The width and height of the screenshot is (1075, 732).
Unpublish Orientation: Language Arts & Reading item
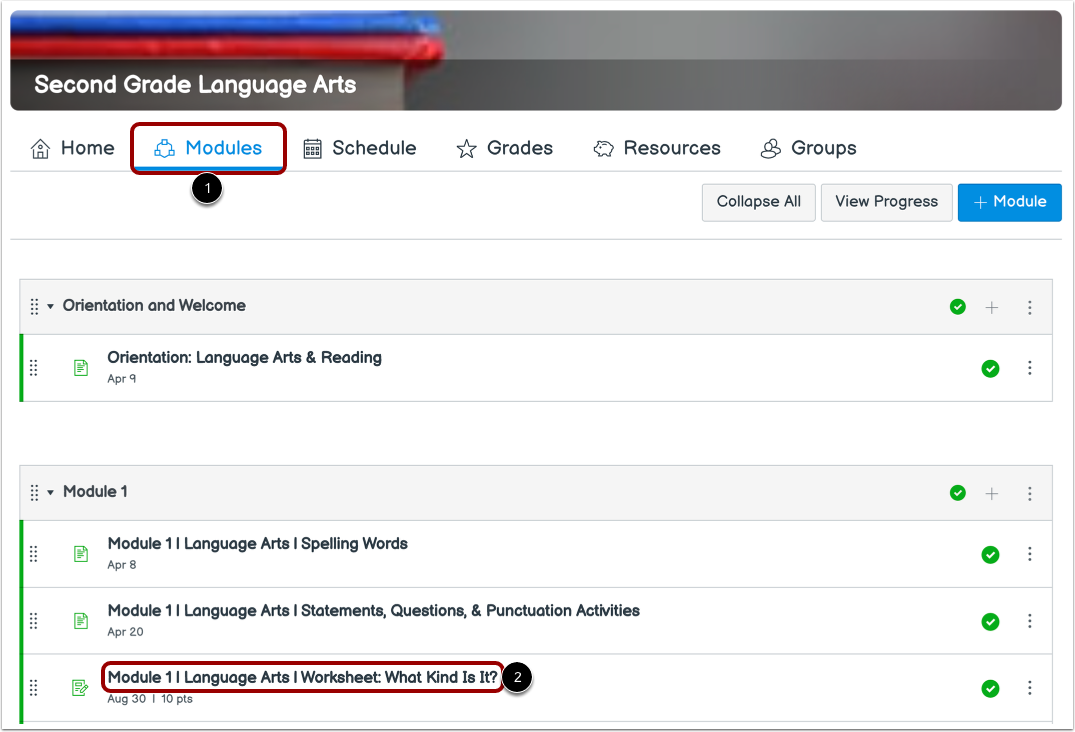tap(990, 369)
